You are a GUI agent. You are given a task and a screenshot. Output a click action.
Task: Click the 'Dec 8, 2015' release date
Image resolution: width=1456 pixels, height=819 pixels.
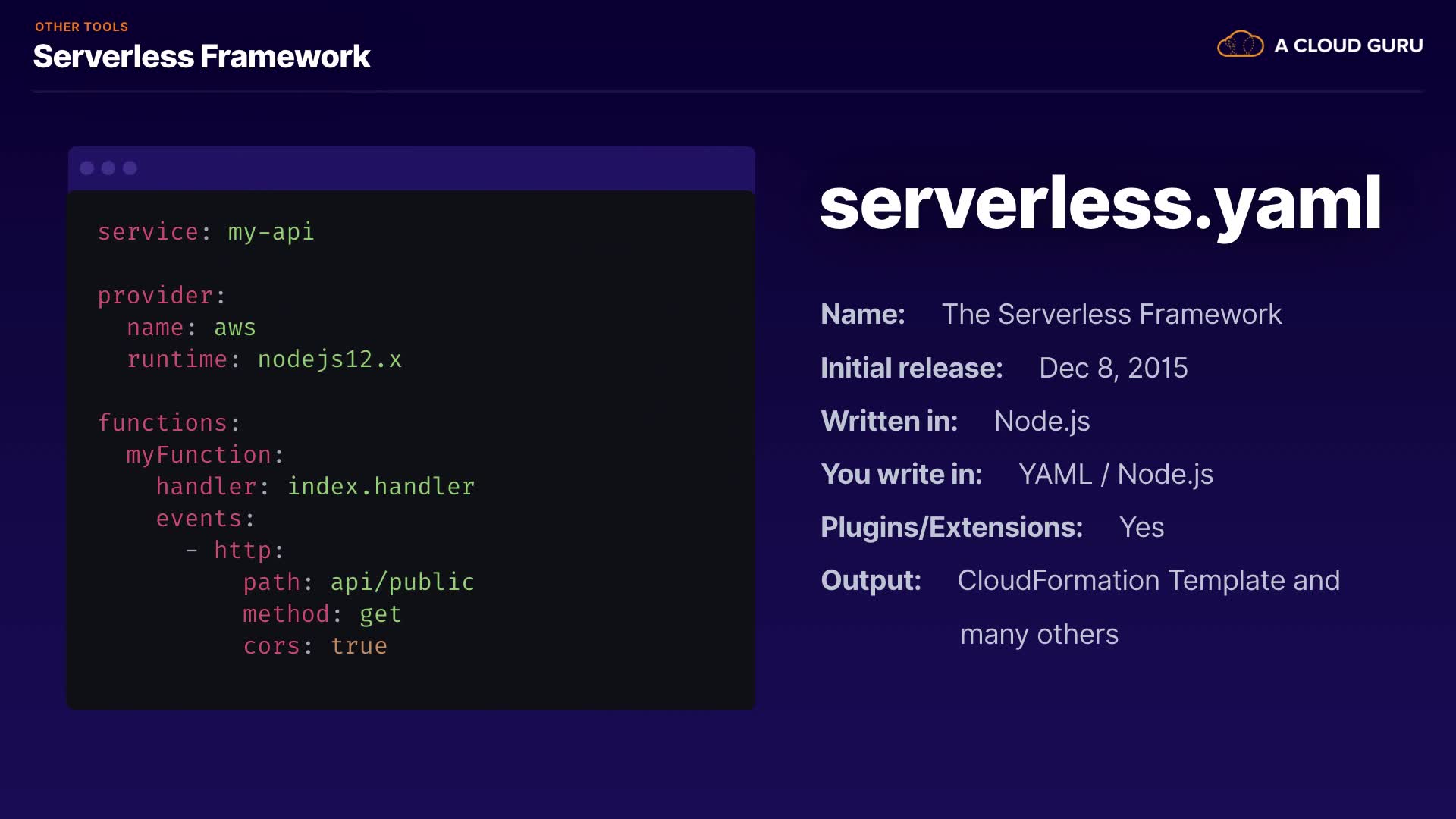[x=1112, y=369]
